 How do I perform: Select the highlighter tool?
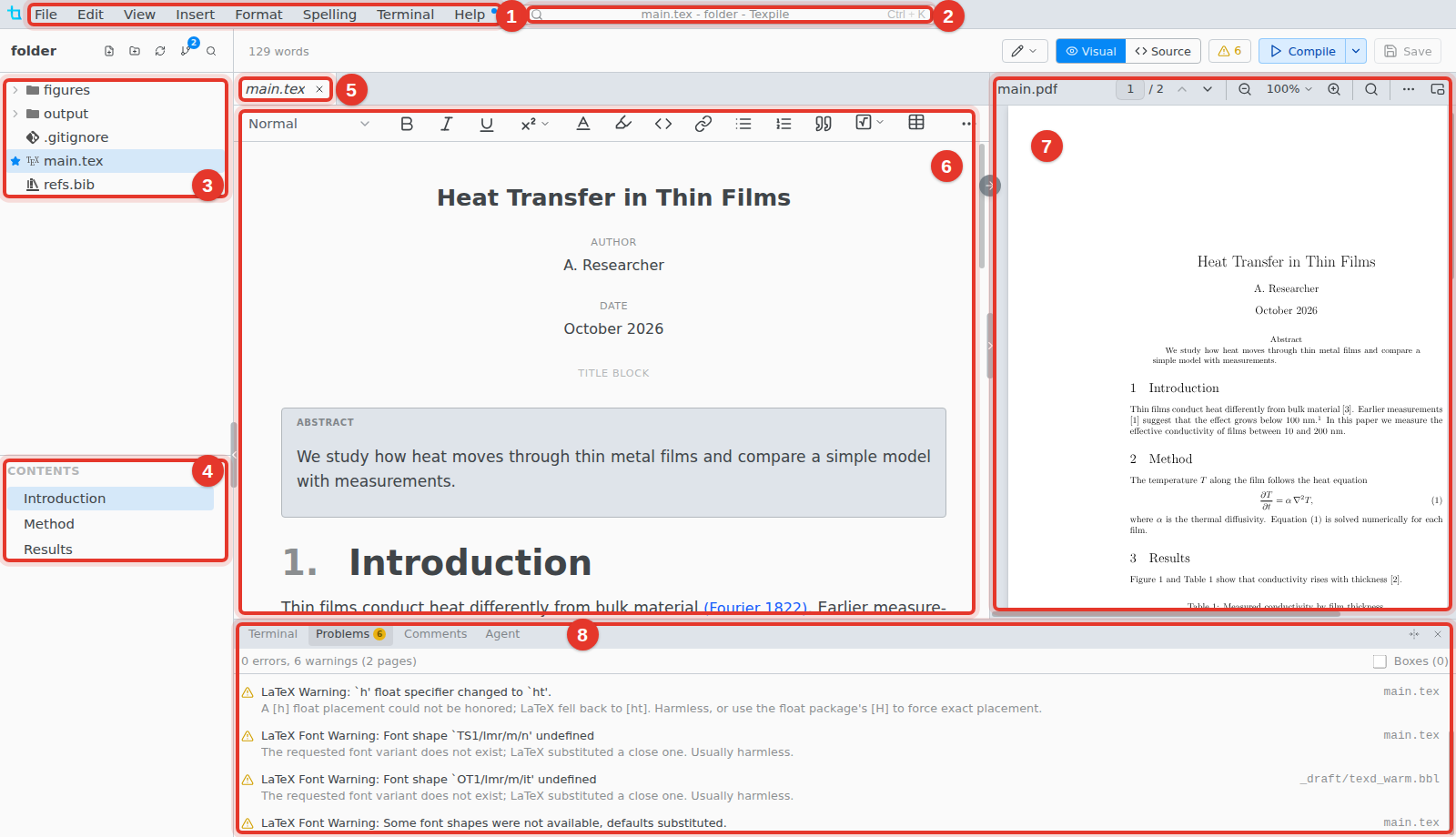(623, 124)
